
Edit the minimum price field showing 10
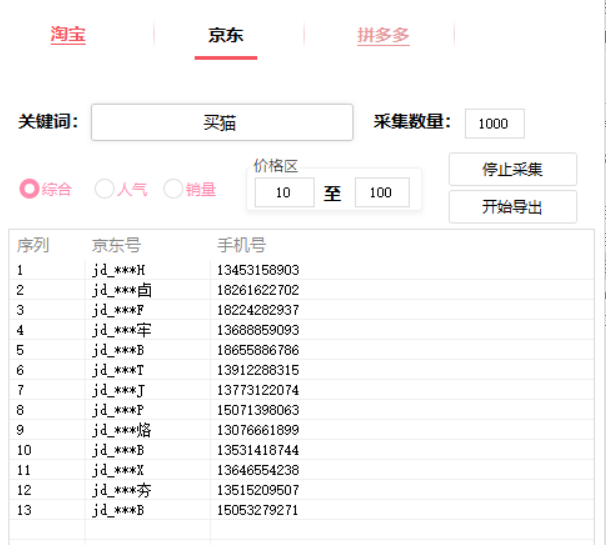(284, 192)
